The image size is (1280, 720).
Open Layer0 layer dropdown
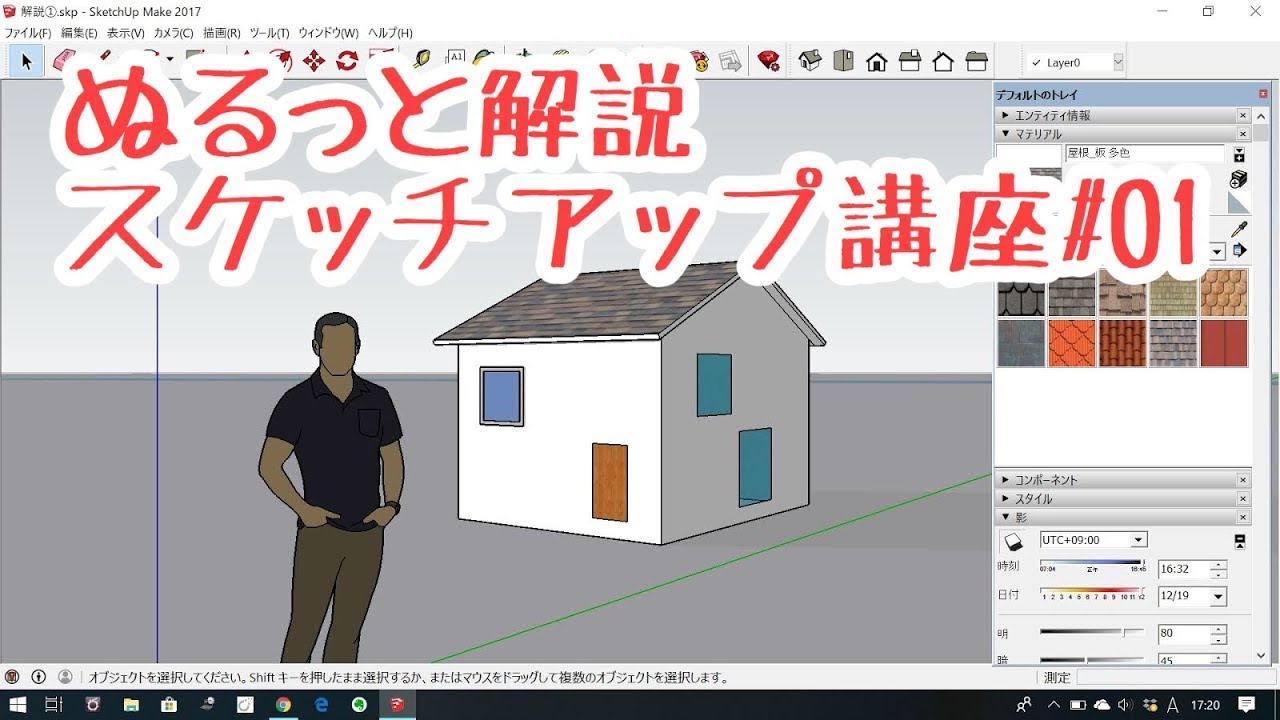click(x=1118, y=62)
